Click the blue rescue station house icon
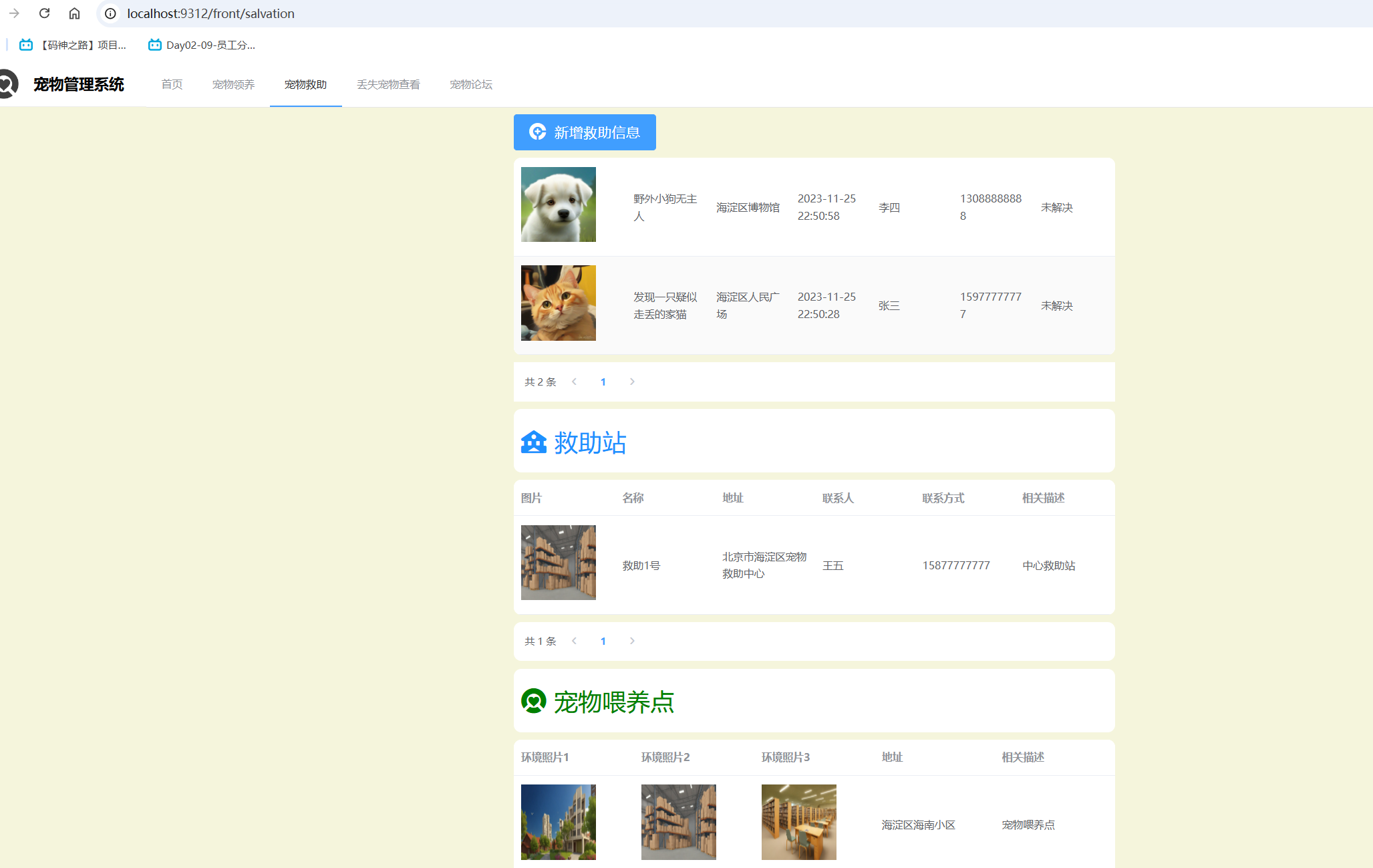This screenshot has height=868, width=1373. tap(533, 442)
